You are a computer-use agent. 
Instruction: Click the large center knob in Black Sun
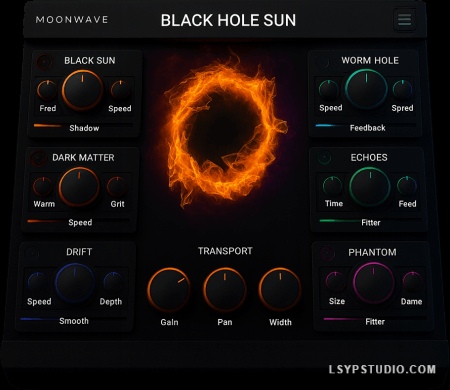click(x=82, y=90)
